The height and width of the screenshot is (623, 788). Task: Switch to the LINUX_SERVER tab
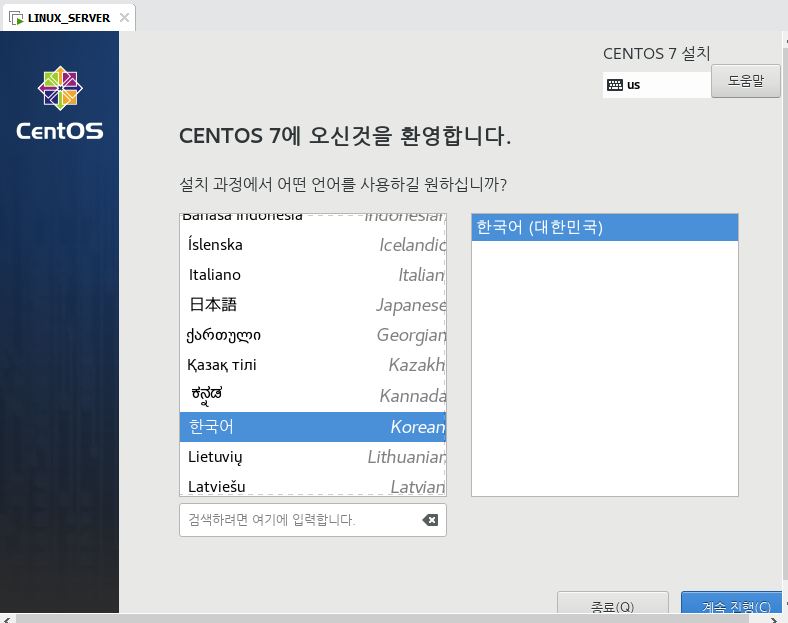point(68,18)
